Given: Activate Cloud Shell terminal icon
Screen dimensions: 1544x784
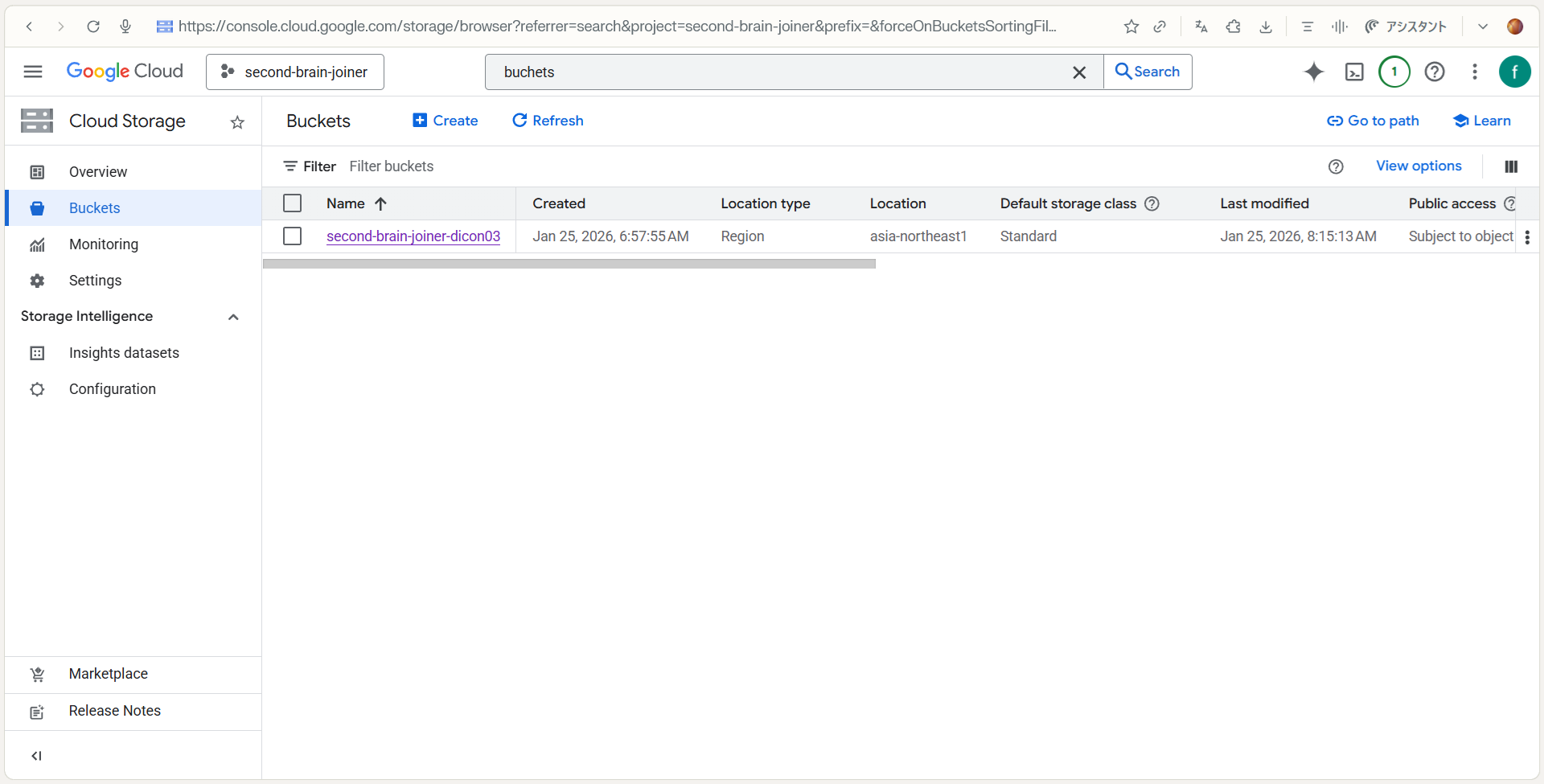Looking at the screenshot, I should click(x=1354, y=72).
